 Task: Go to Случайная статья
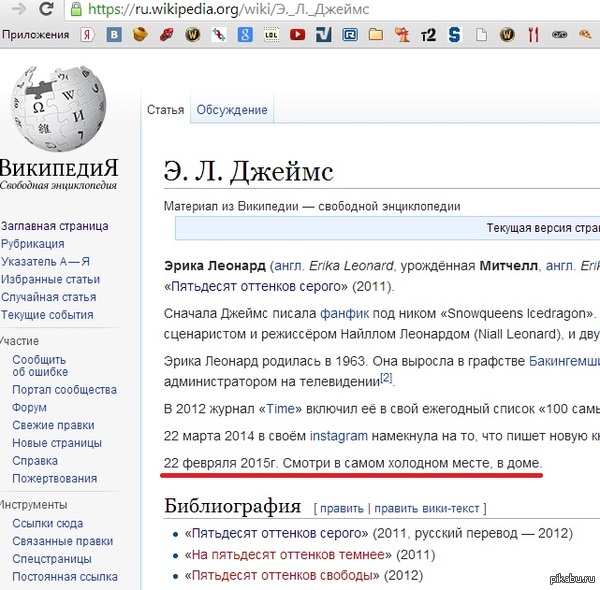coord(49,298)
